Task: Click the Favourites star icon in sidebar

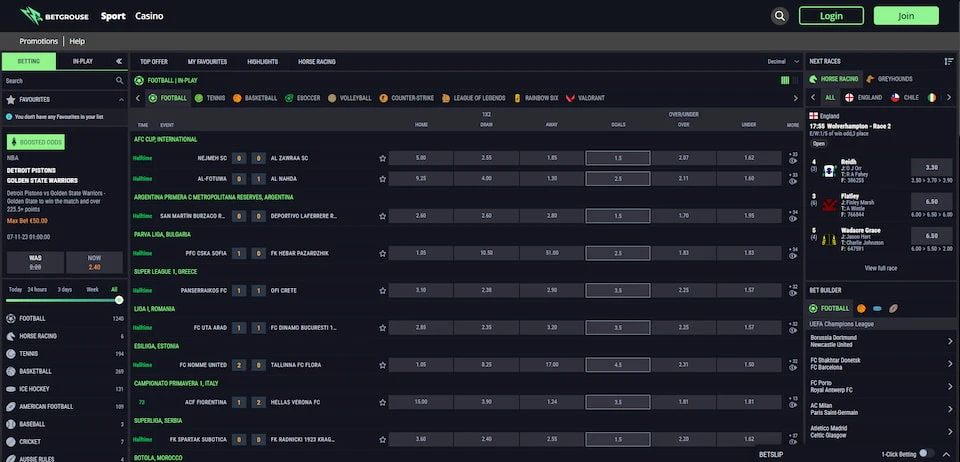Action: [10, 99]
